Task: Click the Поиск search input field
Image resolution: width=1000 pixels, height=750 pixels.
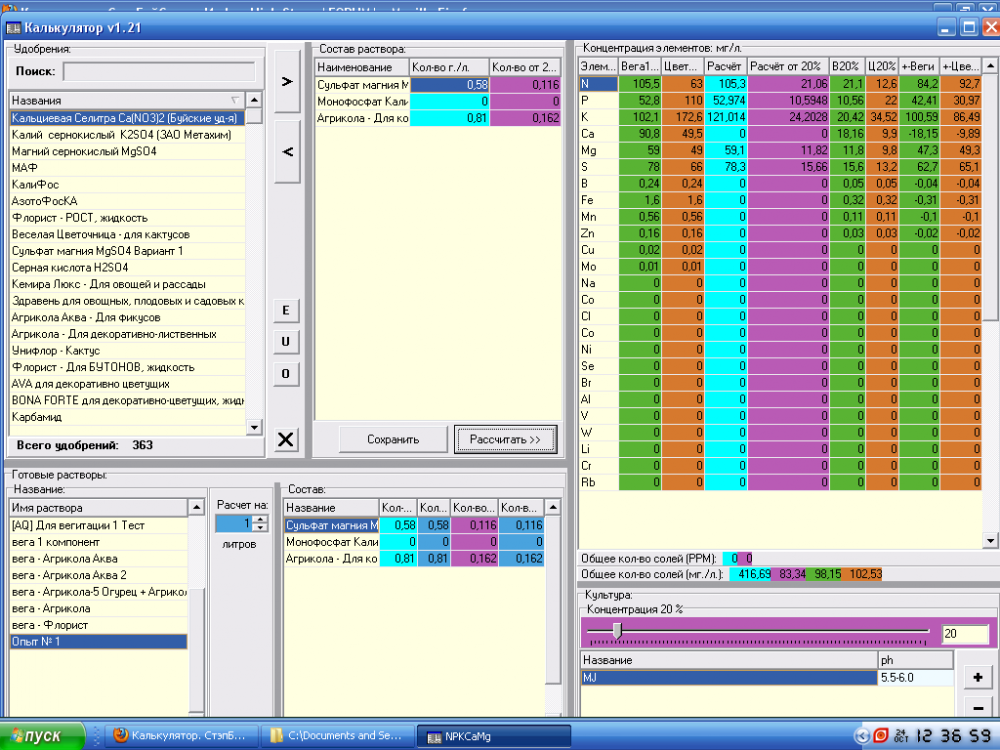Action: [x=159, y=71]
